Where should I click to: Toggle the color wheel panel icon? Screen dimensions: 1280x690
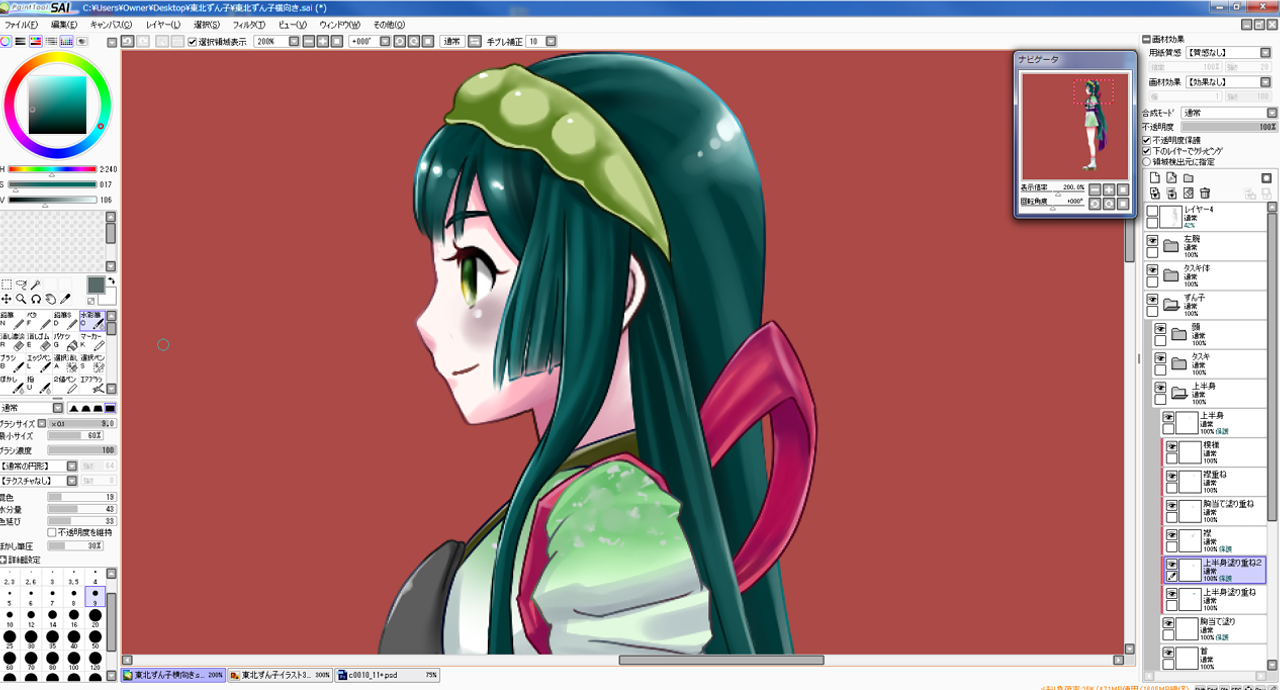tap(6, 41)
